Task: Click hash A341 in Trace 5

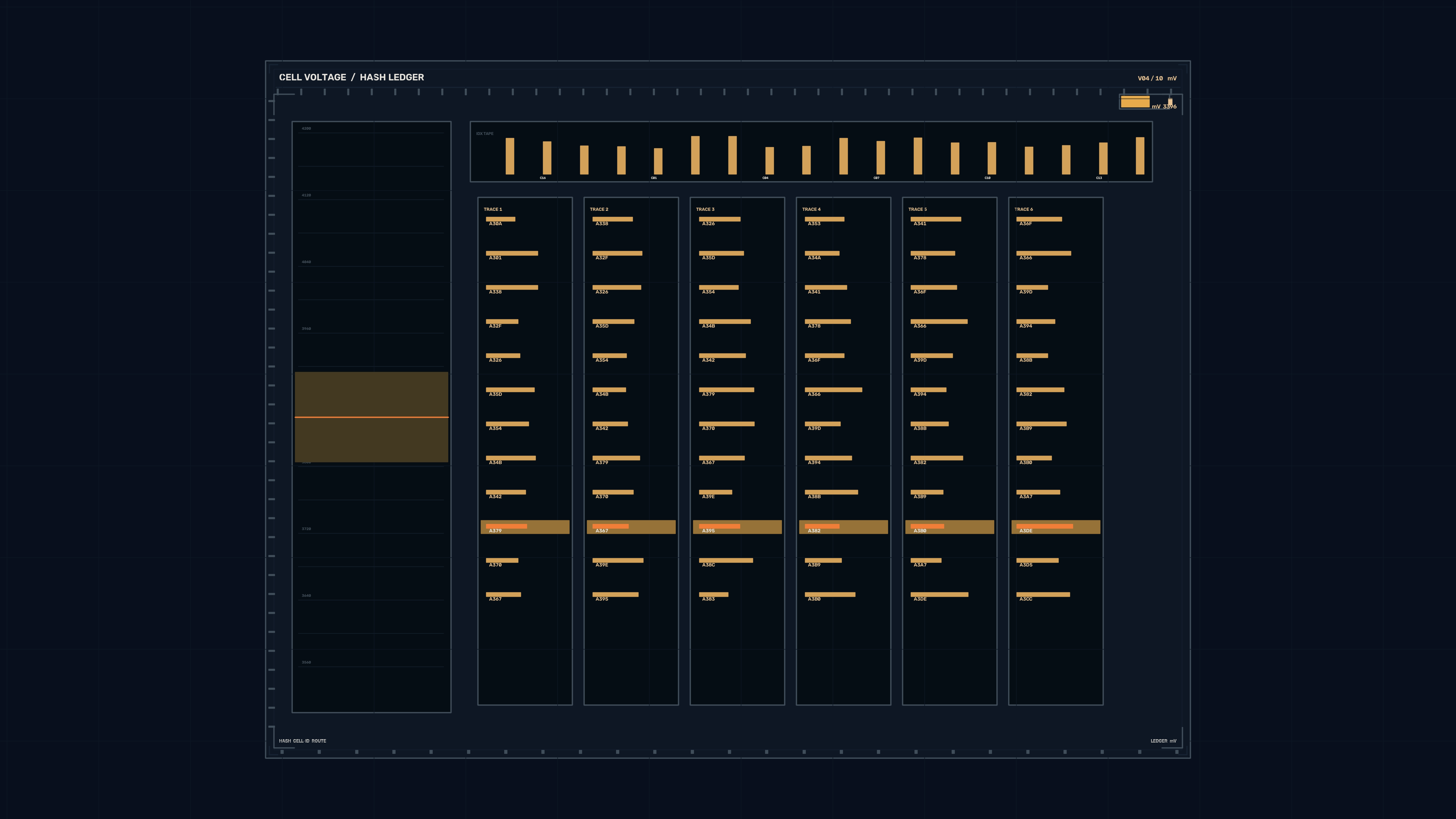Action: [x=920, y=224]
